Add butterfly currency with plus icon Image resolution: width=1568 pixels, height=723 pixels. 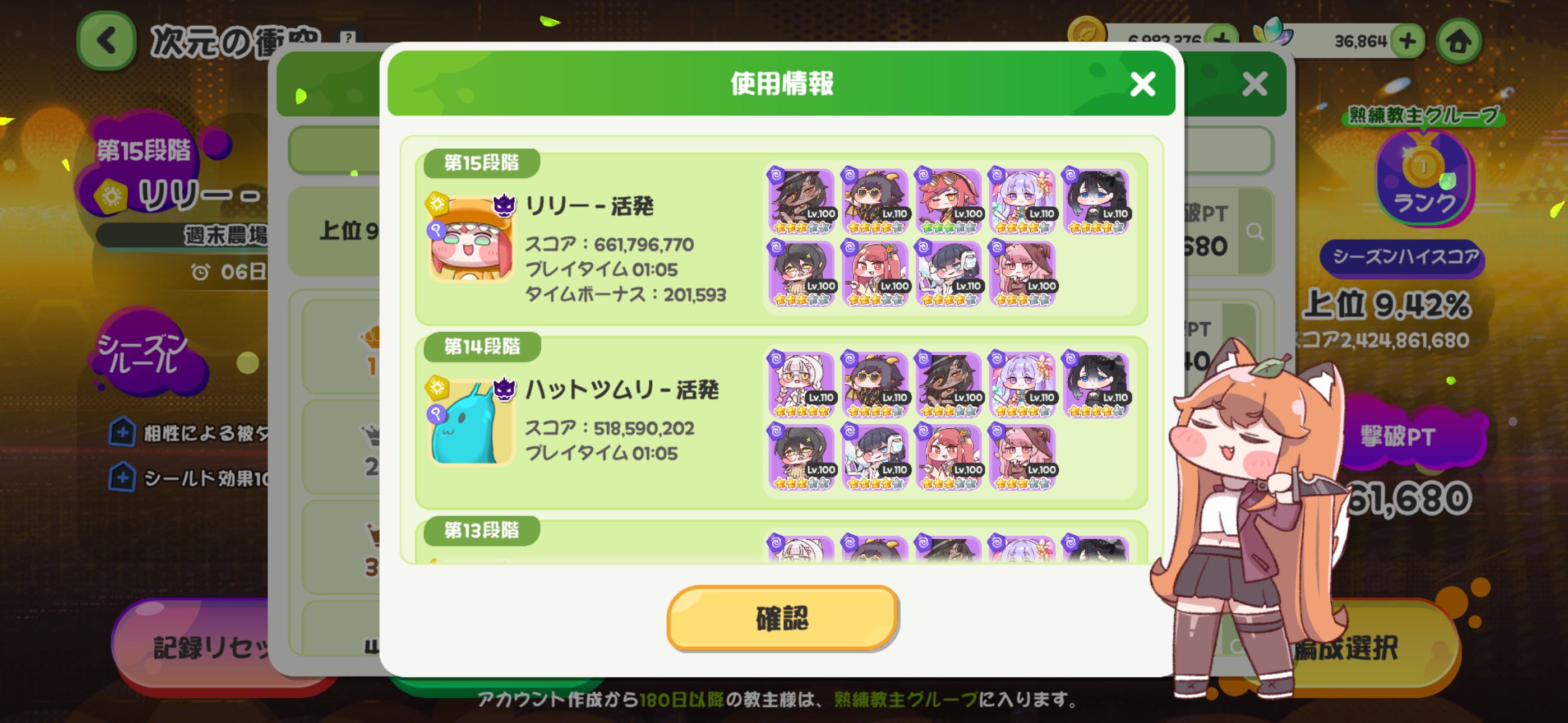pos(1406,41)
